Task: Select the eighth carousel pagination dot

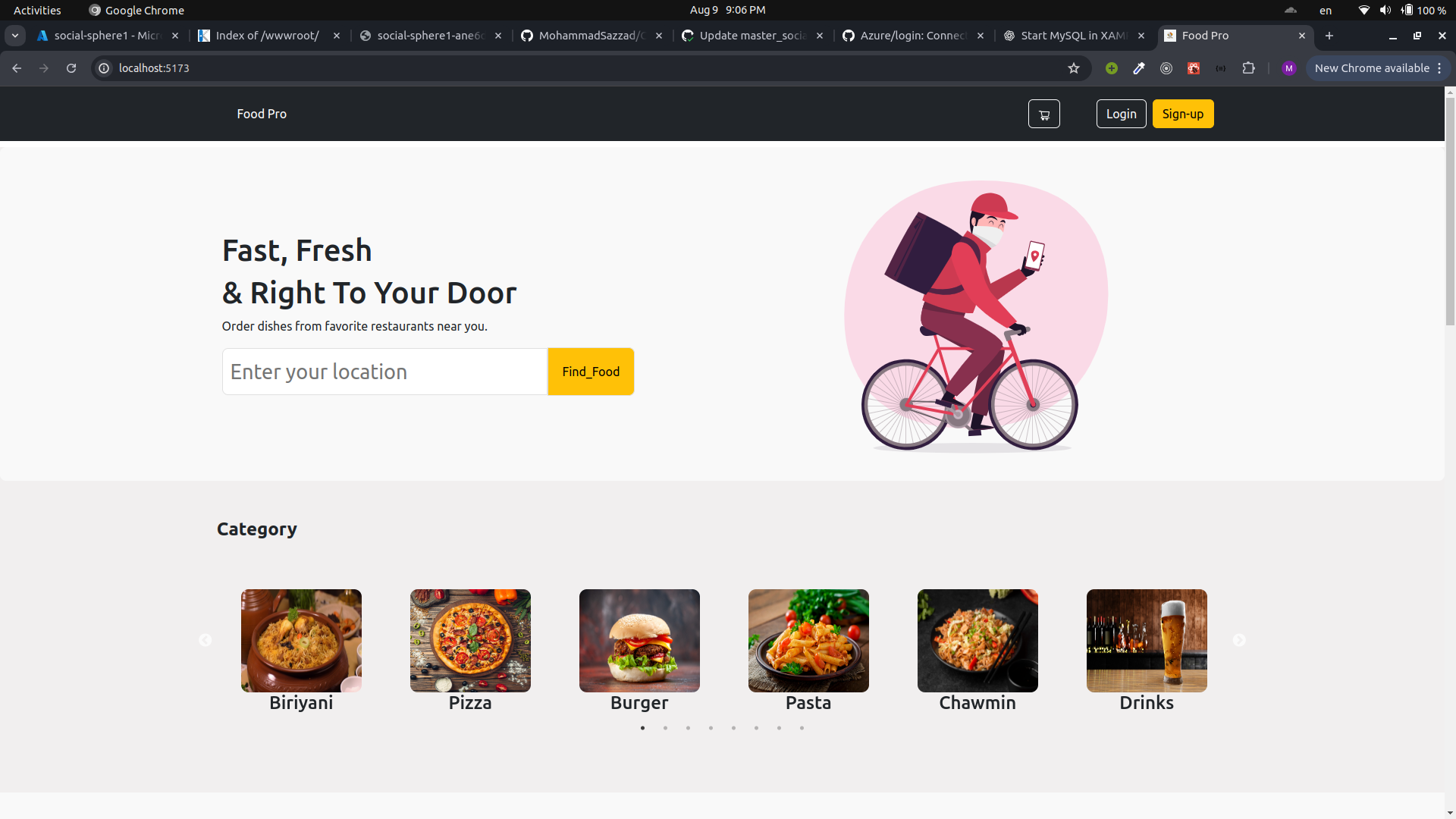Action: pos(802,728)
